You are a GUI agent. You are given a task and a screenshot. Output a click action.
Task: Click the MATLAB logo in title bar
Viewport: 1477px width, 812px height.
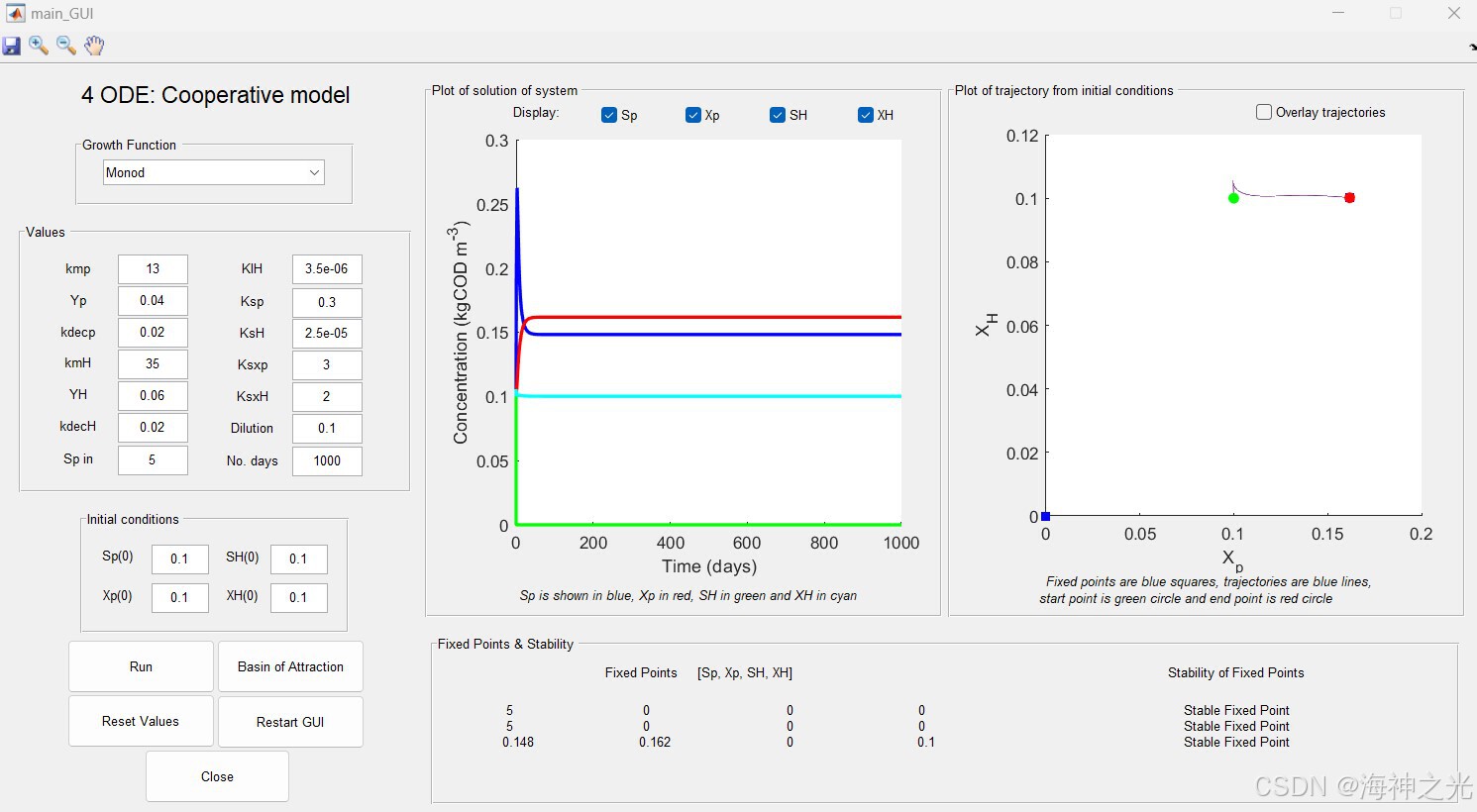[15, 13]
